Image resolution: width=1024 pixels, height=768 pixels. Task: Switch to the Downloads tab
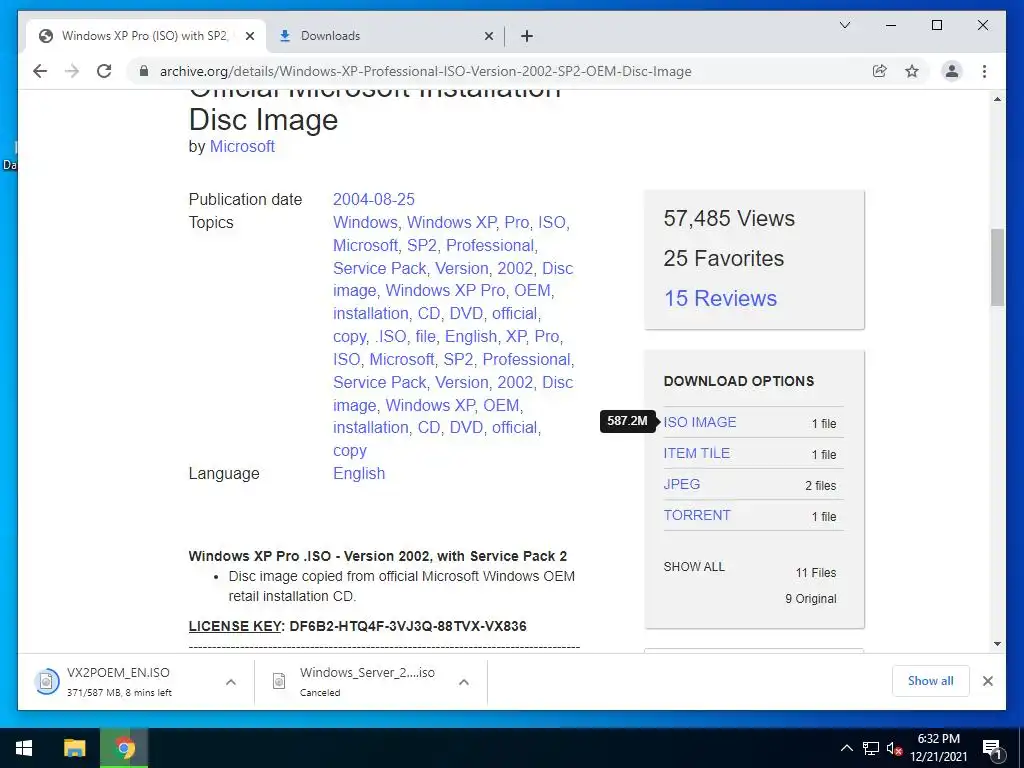point(385,36)
